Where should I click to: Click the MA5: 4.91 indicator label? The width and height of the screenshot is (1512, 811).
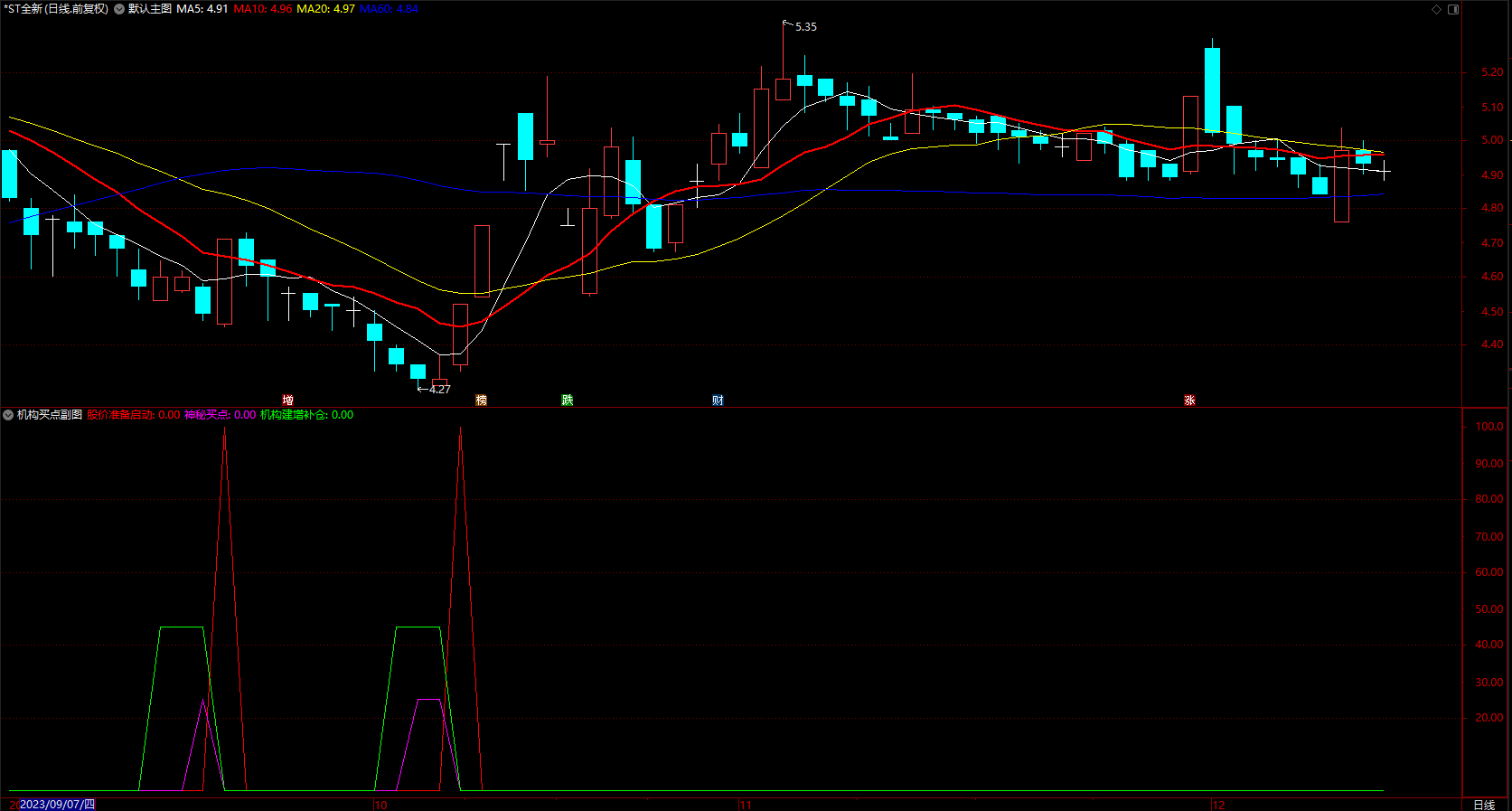(202, 9)
